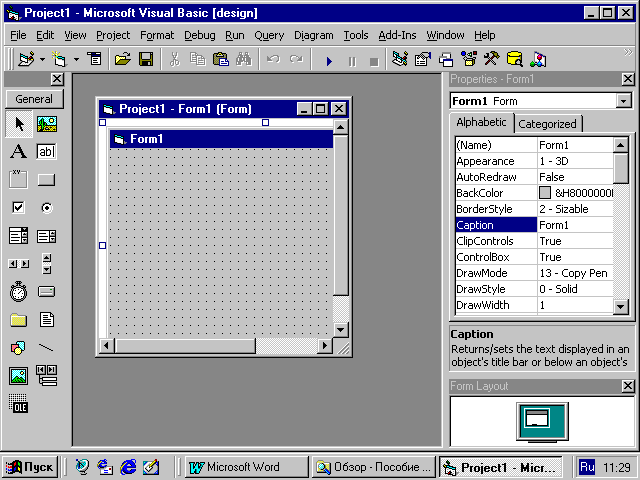The height and width of the screenshot is (480, 640).
Task: Open the Object Browser toolbar icon
Action: click(469, 60)
